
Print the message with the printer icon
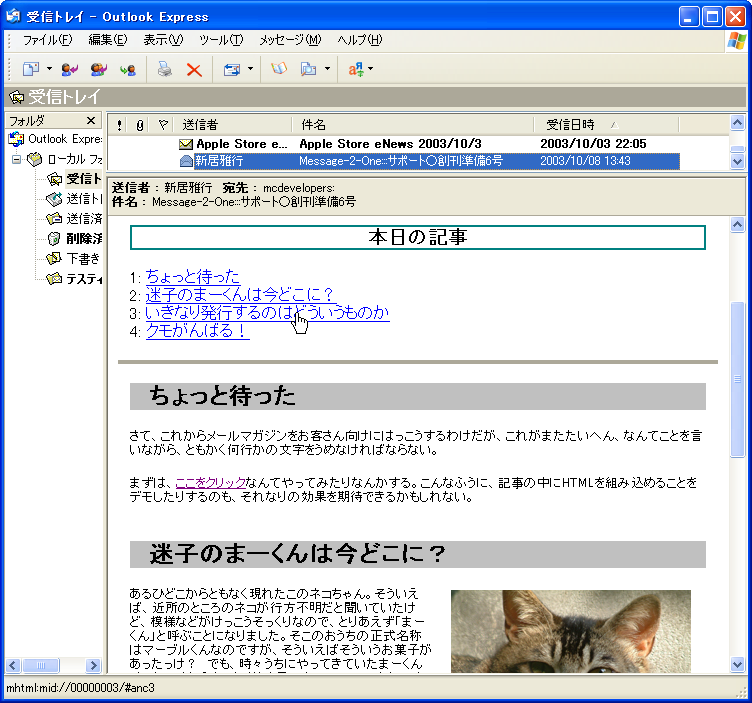[x=164, y=69]
